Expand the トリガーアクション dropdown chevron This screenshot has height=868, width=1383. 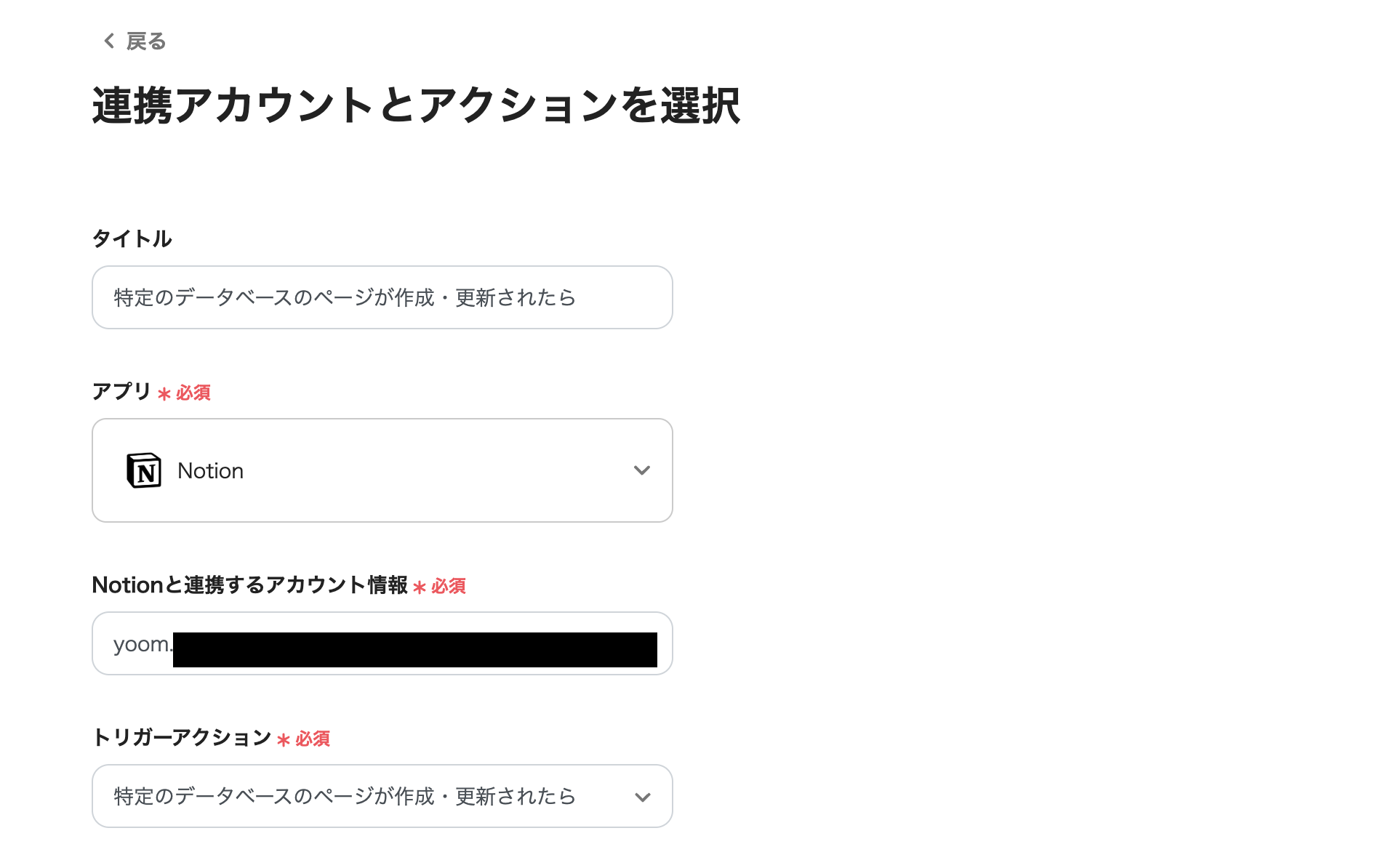(x=642, y=796)
